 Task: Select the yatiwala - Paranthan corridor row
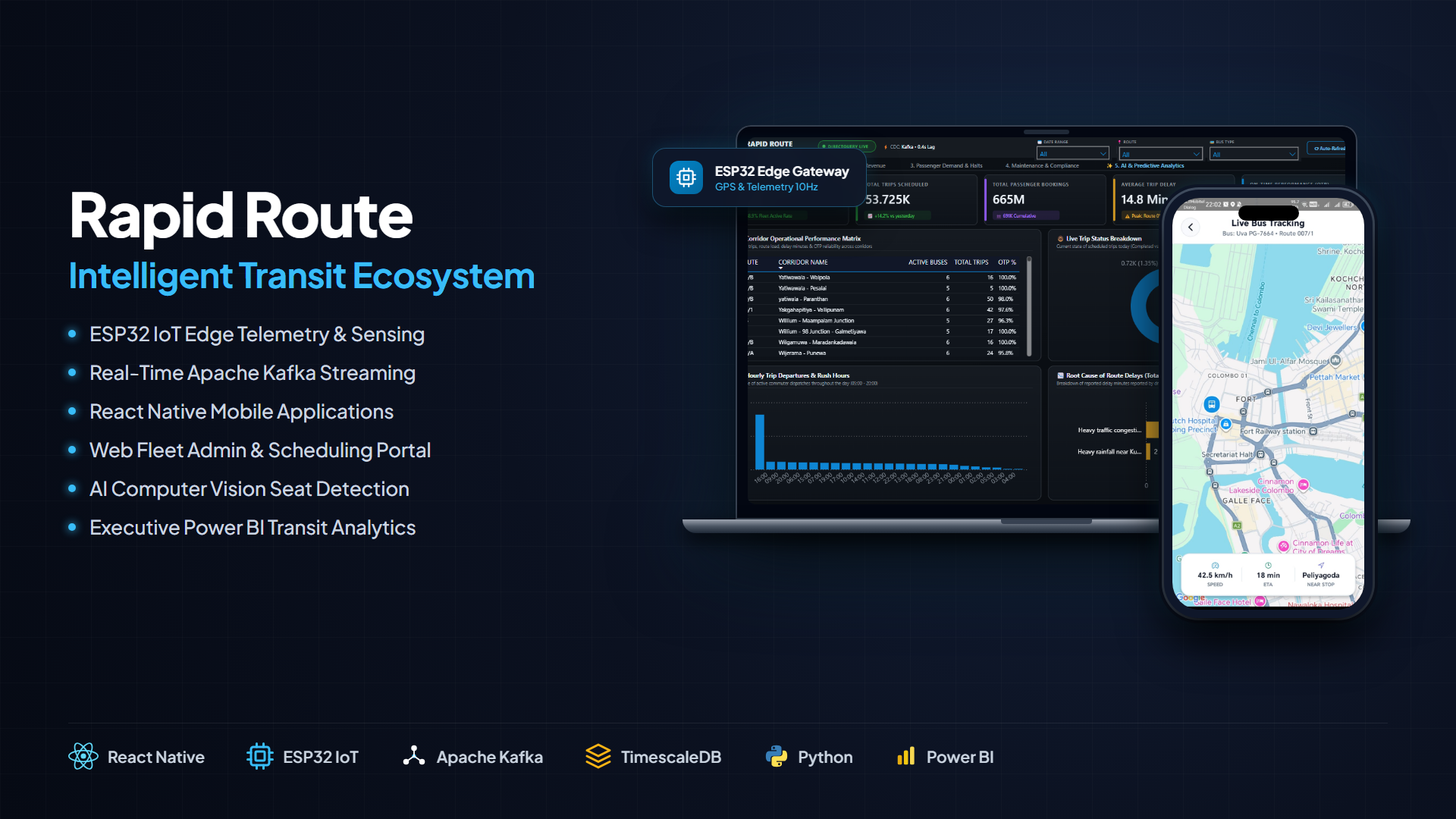tap(883, 299)
